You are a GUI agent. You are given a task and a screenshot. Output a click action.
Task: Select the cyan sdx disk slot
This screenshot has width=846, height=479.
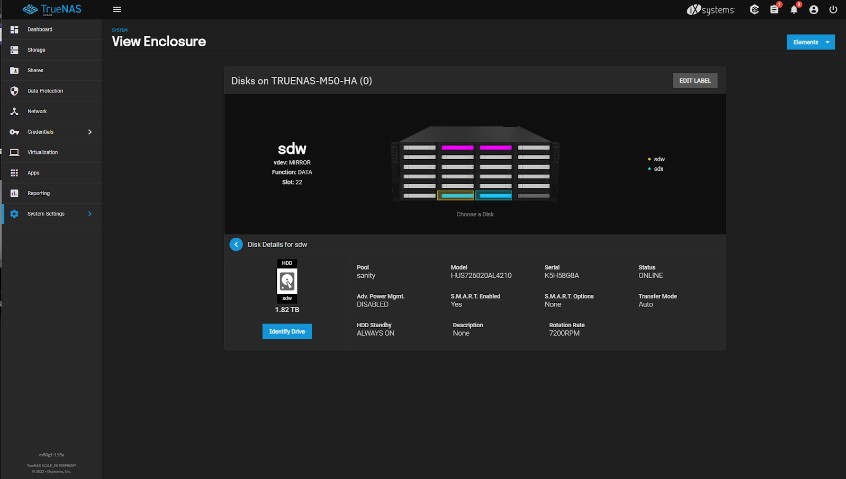point(494,196)
